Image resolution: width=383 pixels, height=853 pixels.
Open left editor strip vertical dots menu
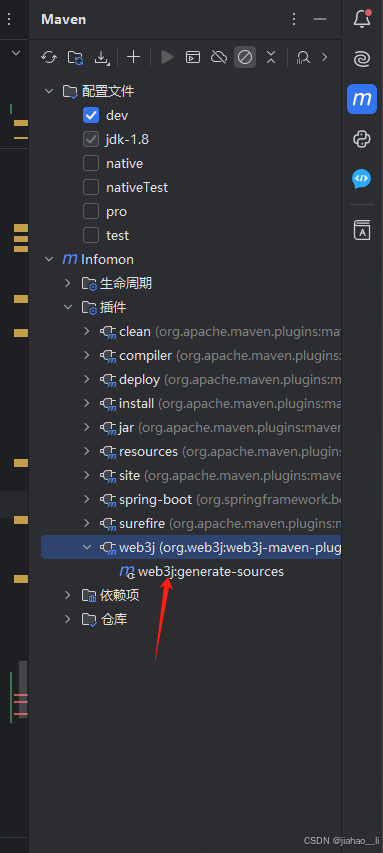point(8,20)
